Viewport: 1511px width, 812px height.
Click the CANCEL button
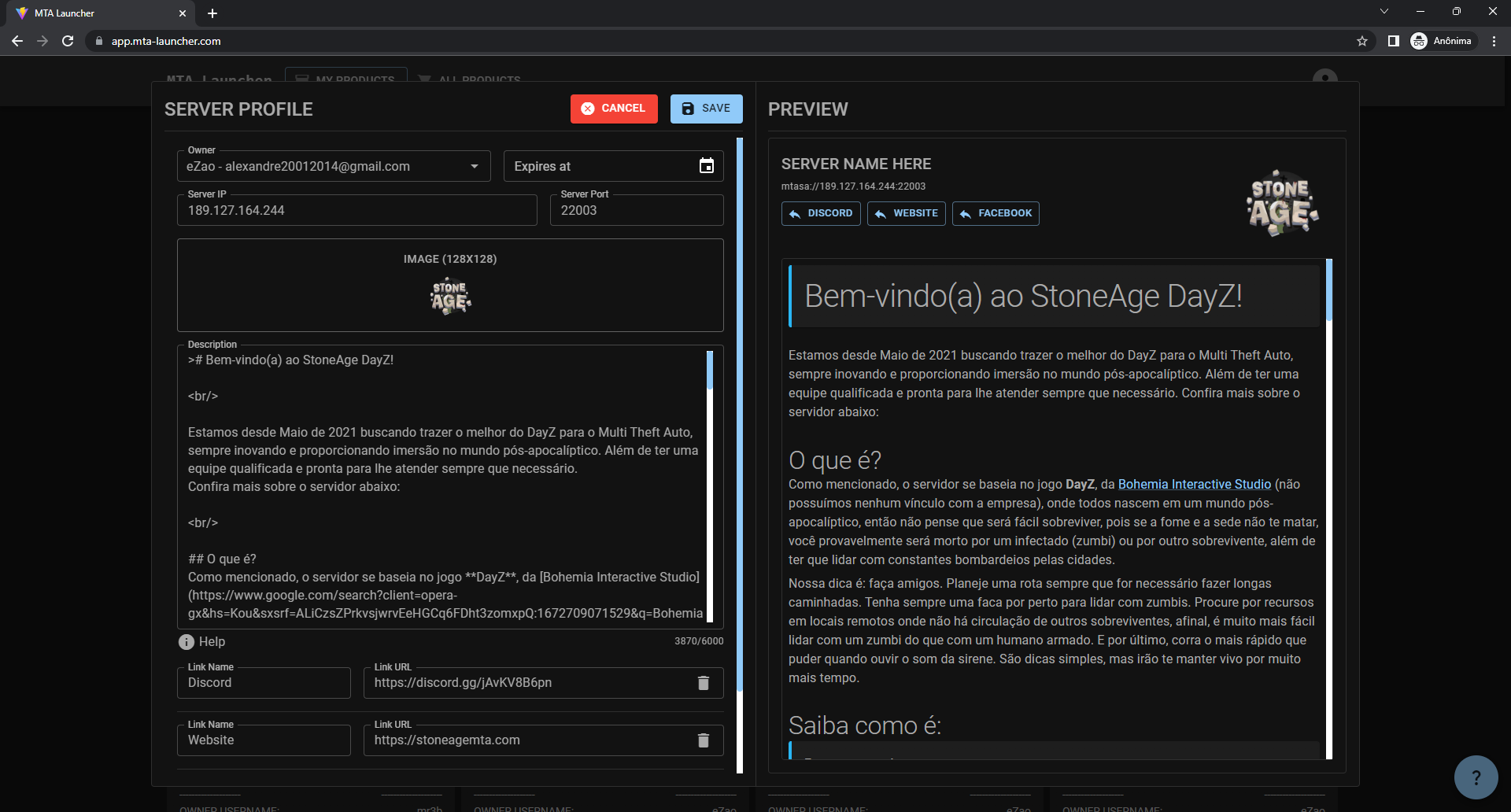[614, 109]
